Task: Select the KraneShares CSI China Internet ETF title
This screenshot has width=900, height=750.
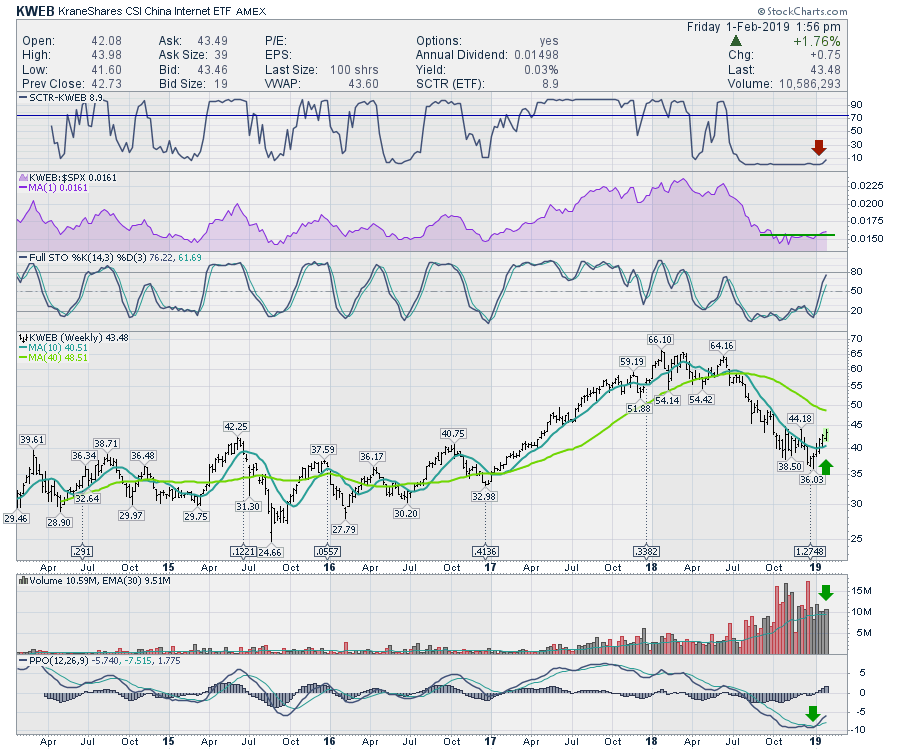Action: pyautogui.click(x=145, y=11)
